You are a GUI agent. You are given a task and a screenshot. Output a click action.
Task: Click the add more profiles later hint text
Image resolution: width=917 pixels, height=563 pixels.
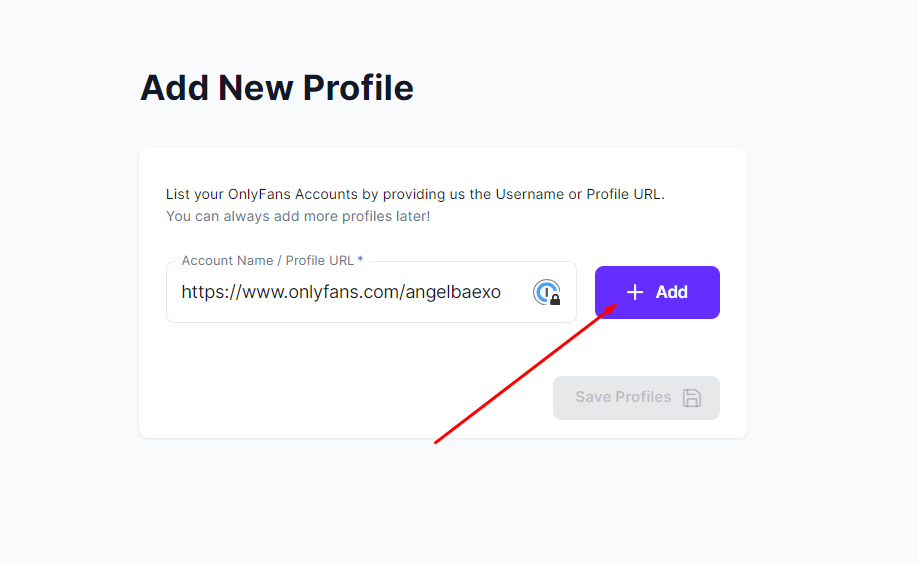click(298, 216)
